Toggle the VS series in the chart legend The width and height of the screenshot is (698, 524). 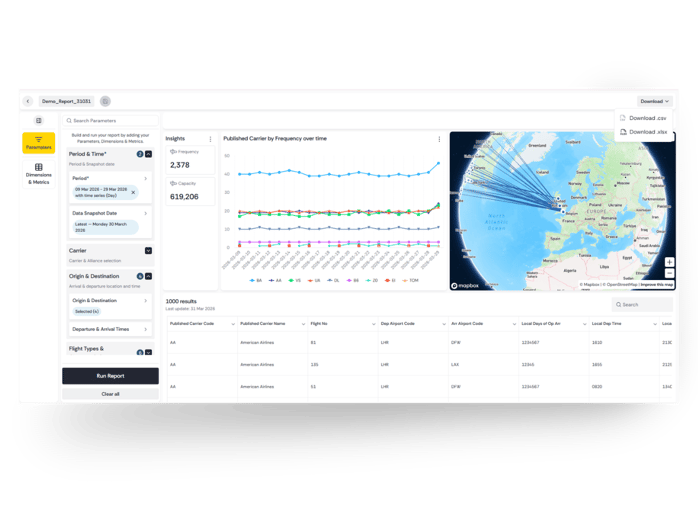coord(295,281)
